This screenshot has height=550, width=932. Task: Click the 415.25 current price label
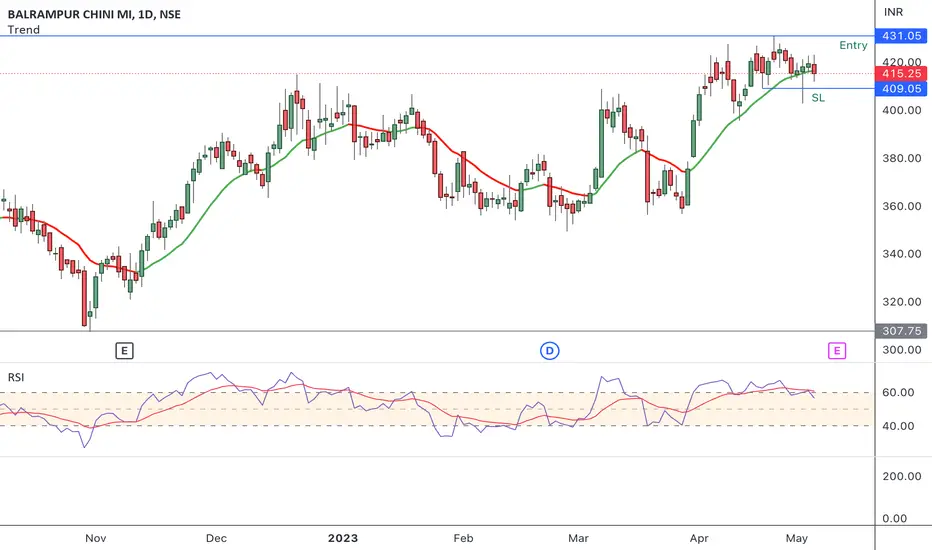pos(901,74)
